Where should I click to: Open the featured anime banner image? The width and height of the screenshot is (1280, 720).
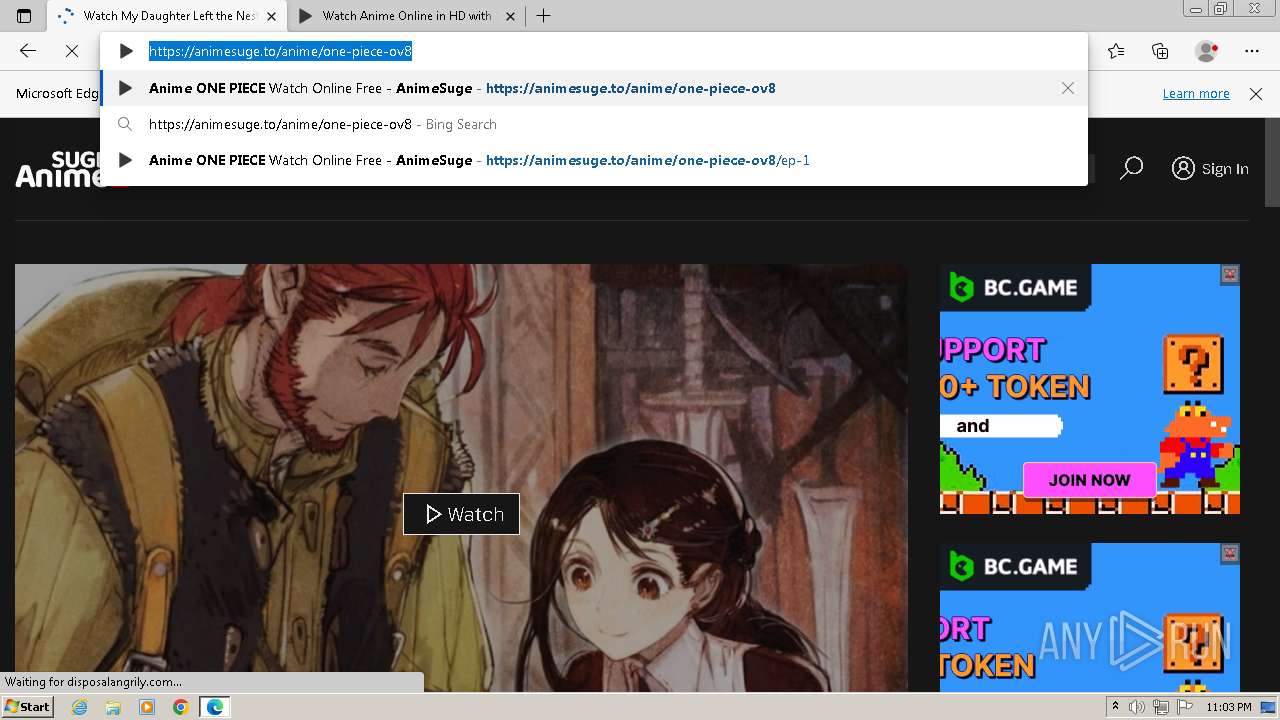coord(461,478)
